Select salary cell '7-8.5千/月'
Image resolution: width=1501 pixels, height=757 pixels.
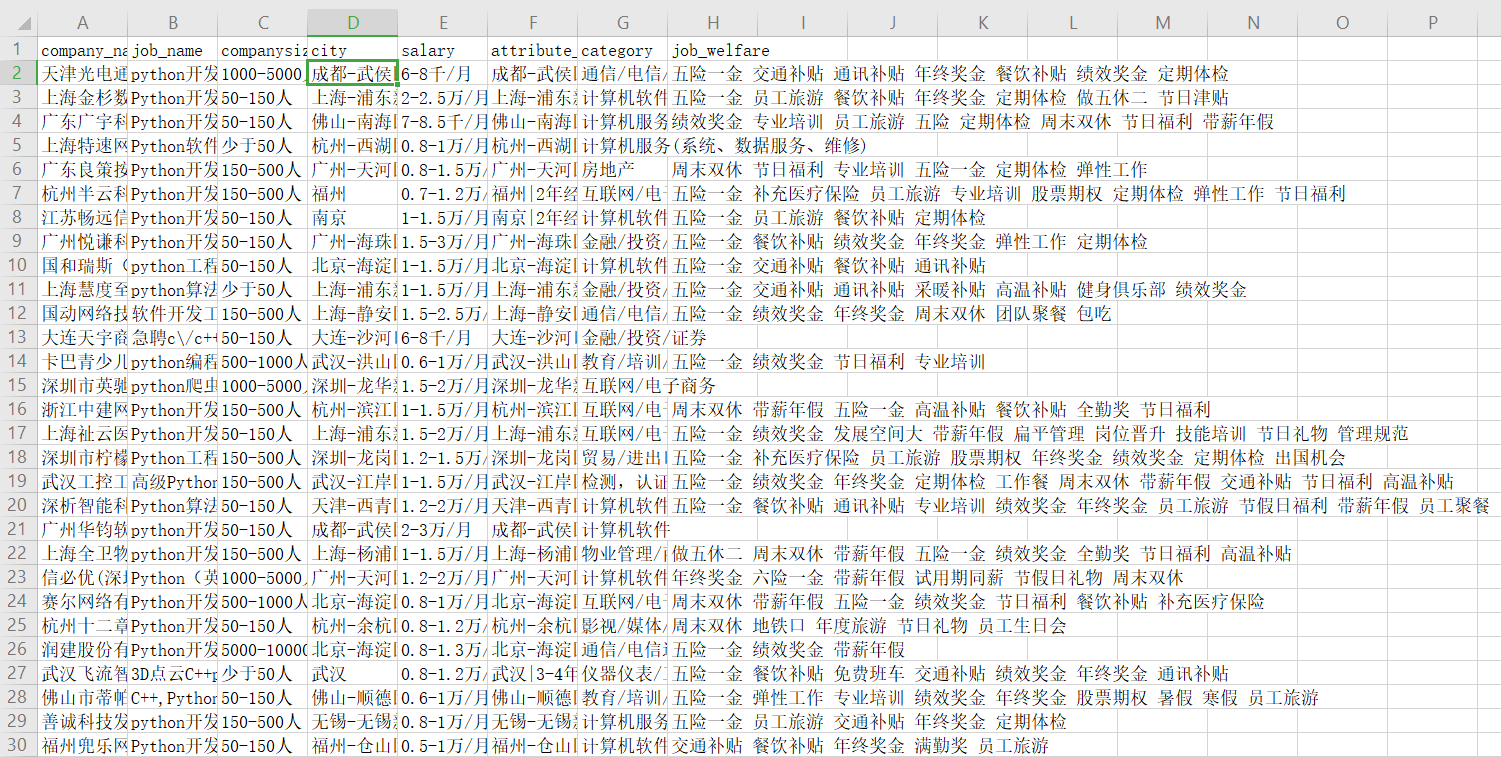tap(443, 122)
